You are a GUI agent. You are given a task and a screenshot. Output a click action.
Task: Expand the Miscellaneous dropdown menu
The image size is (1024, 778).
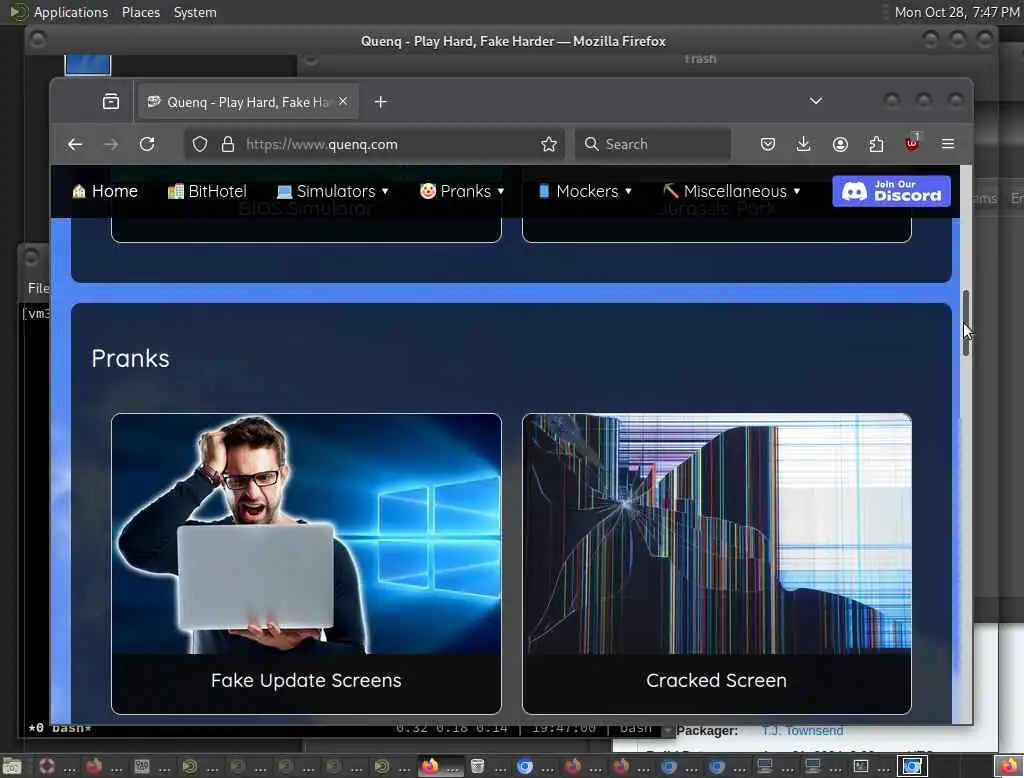click(731, 191)
